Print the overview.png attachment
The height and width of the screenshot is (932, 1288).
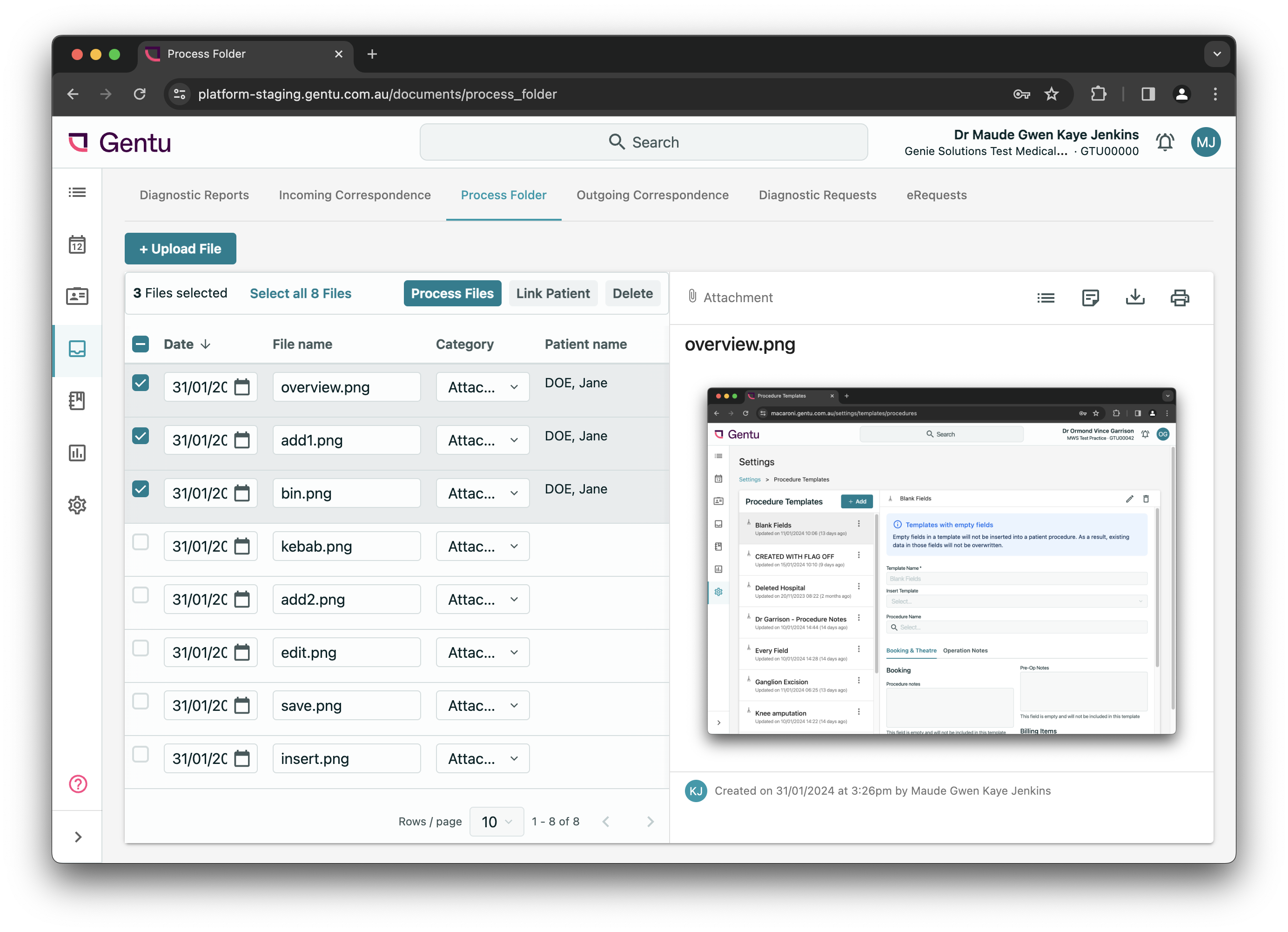click(1181, 297)
